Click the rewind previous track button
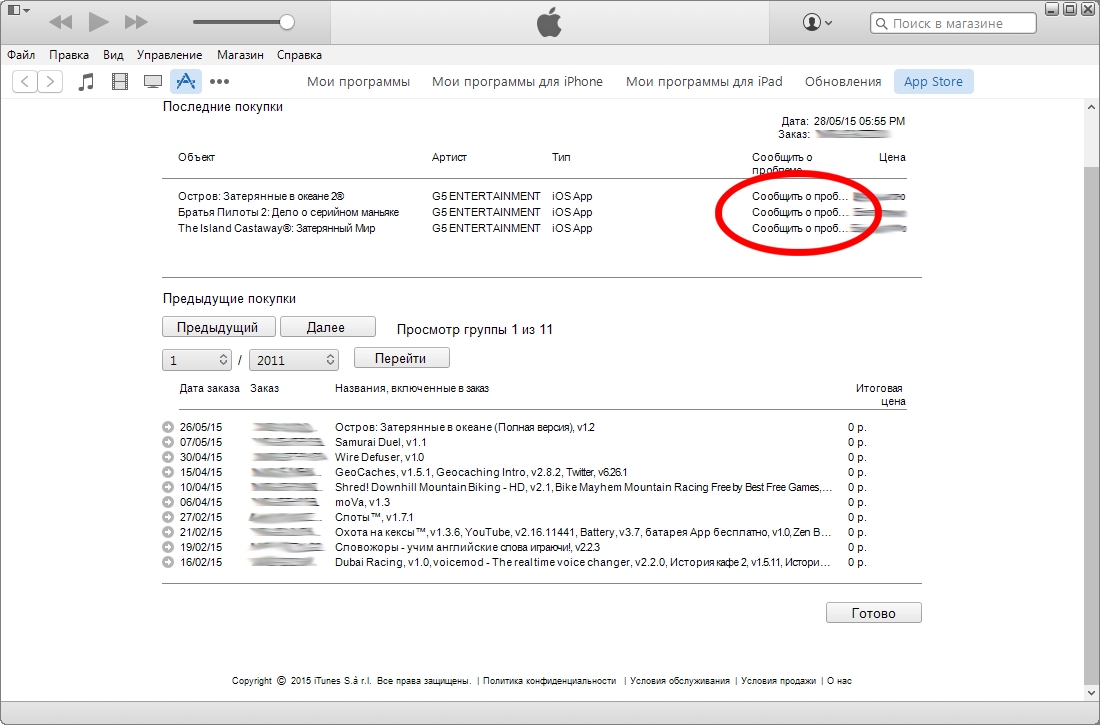This screenshot has width=1100, height=725. 61,22
